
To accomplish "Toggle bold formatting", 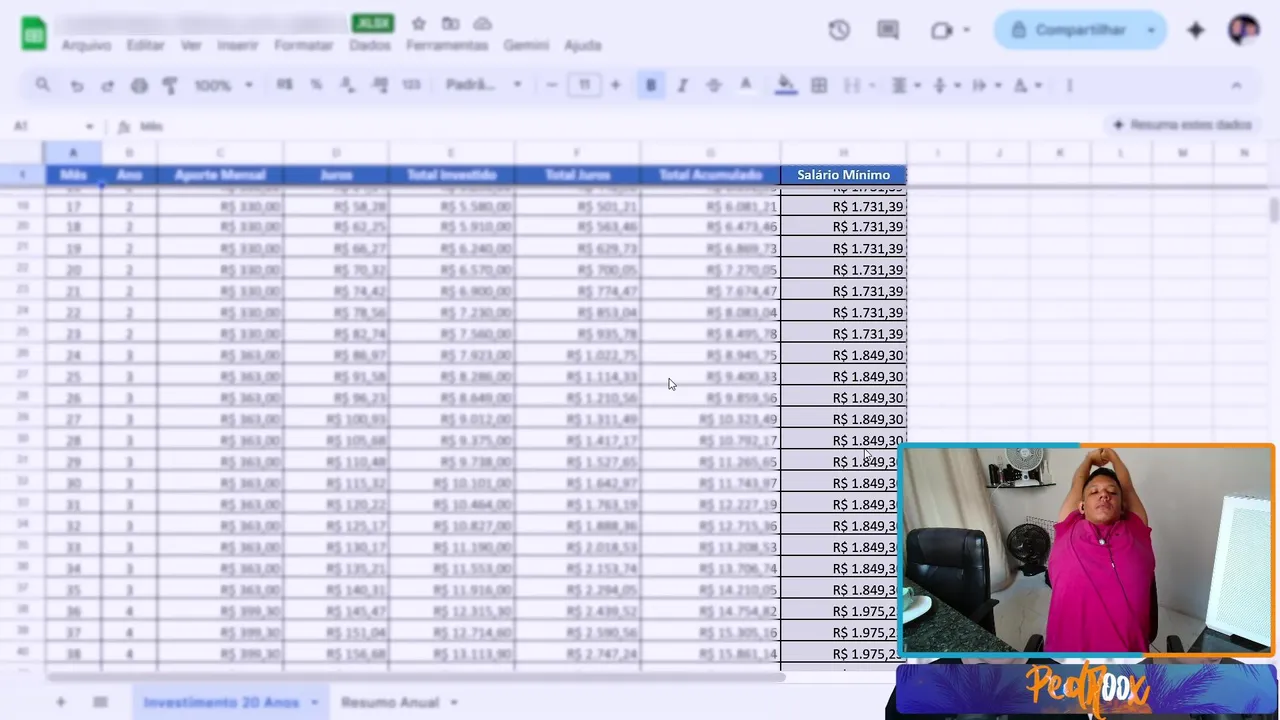I will pos(651,86).
